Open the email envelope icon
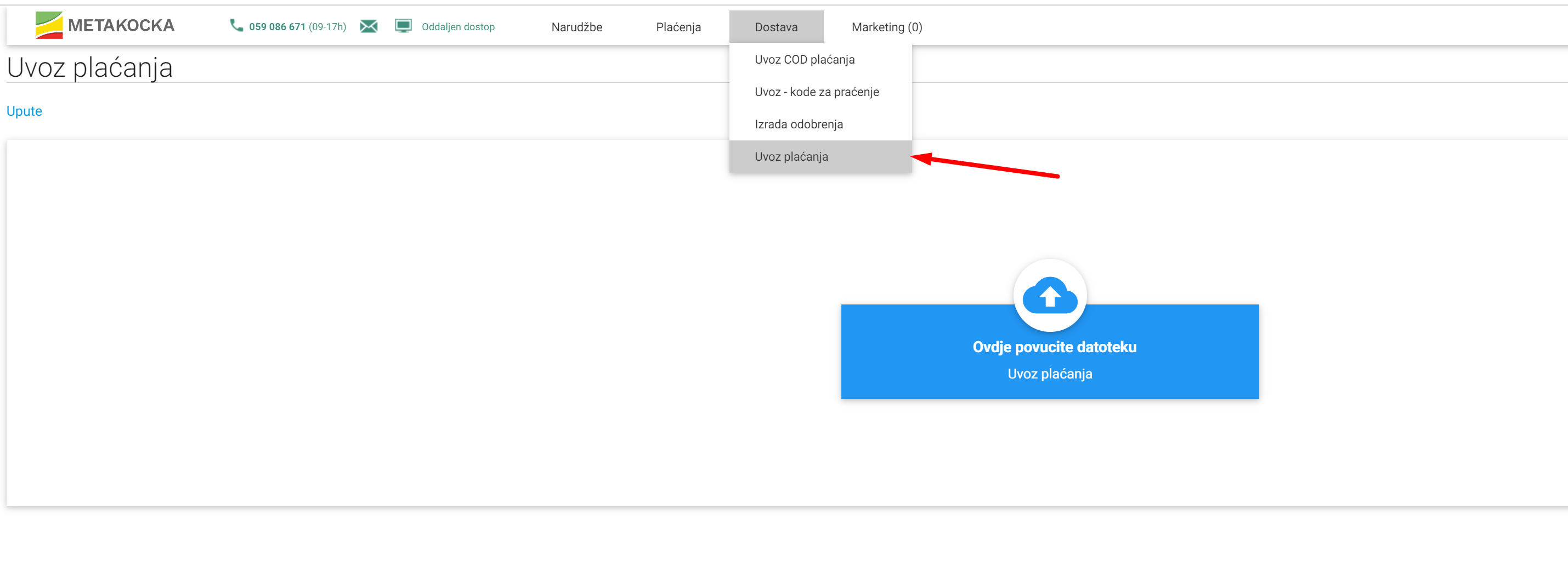This screenshot has height=565, width=1568. [x=369, y=26]
